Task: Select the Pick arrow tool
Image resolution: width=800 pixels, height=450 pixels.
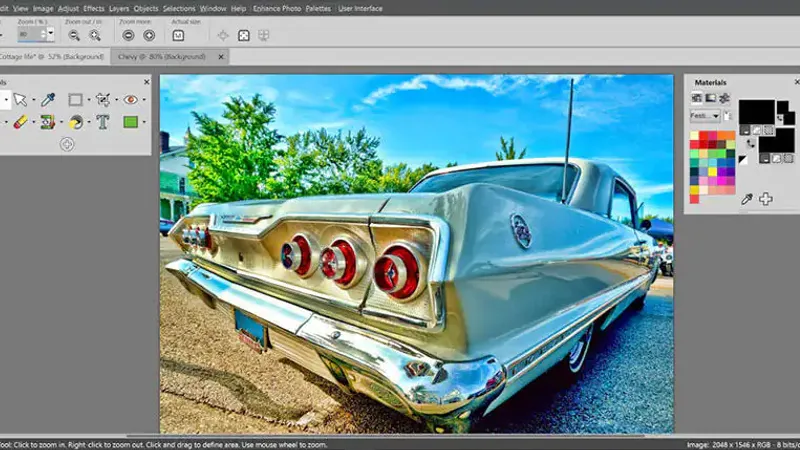Action: tap(19, 100)
